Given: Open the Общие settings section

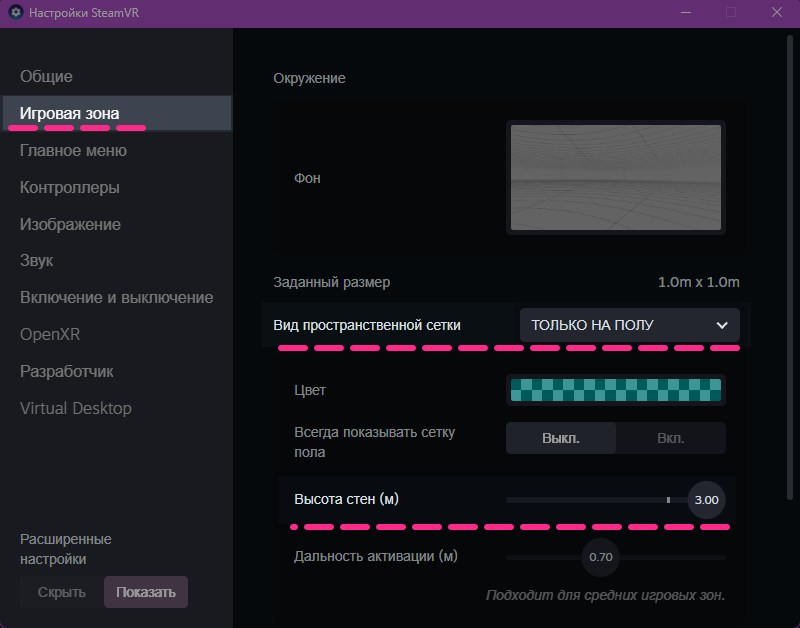Looking at the screenshot, I should (x=46, y=77).
